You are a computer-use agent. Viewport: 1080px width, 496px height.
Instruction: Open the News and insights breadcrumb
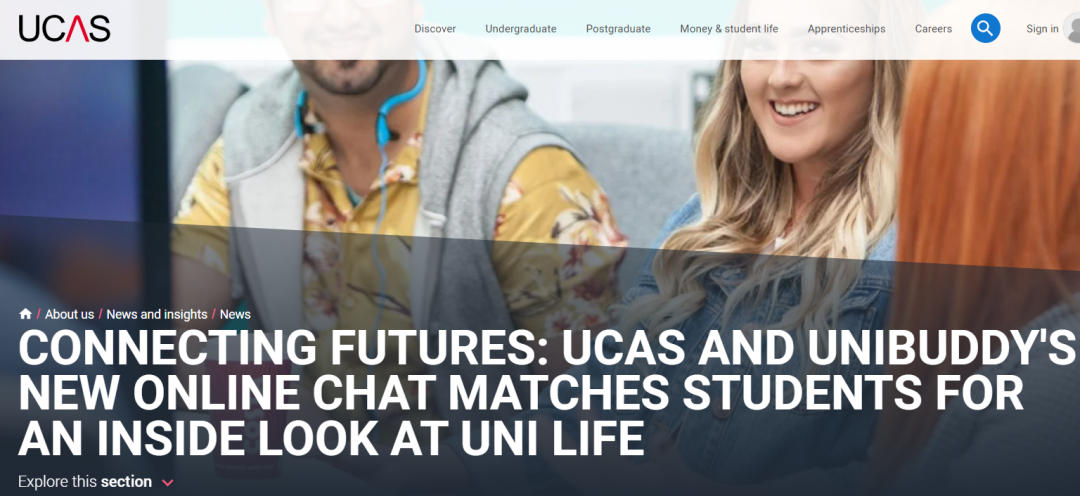[156, 314]
